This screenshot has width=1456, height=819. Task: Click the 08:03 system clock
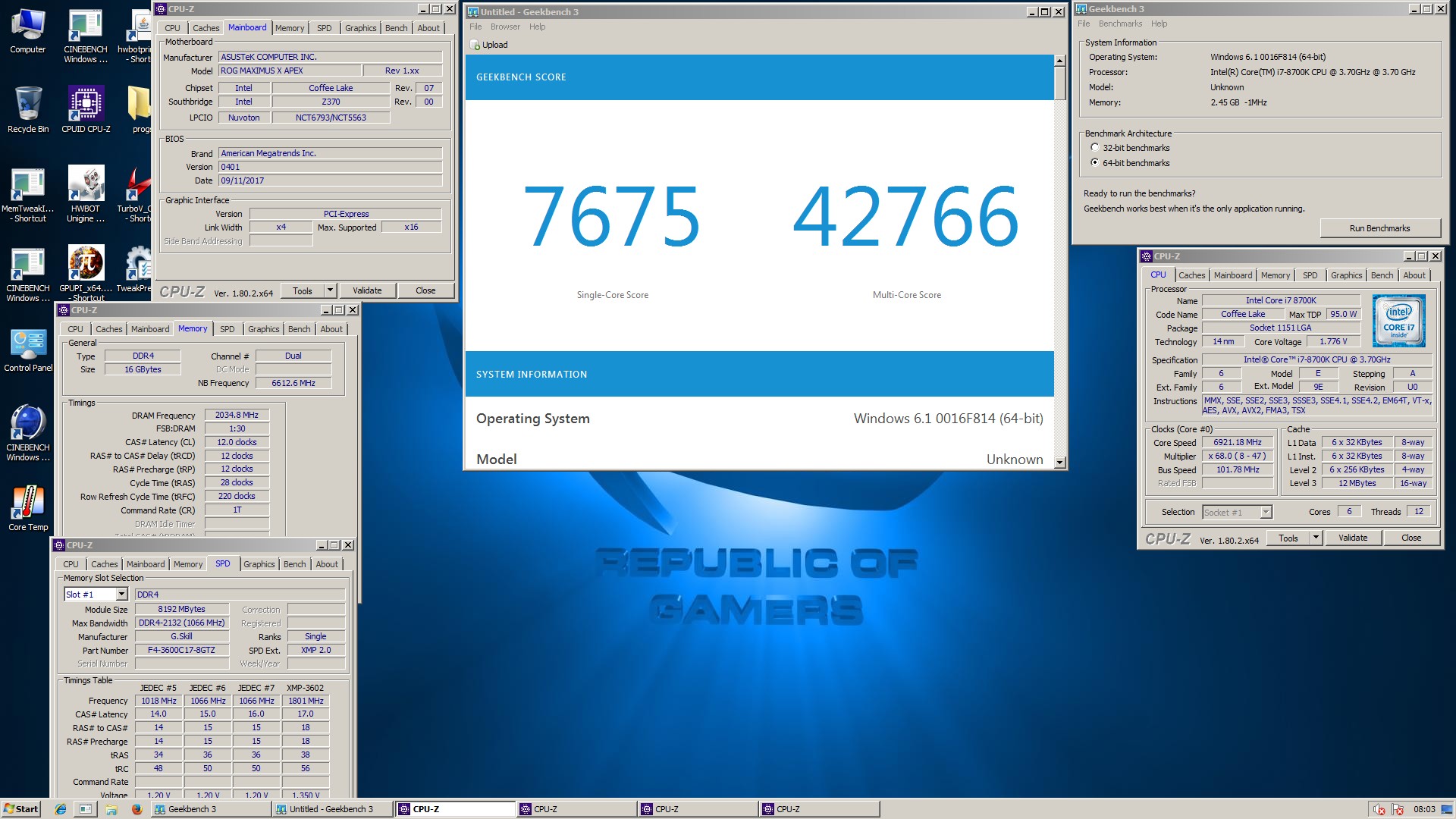point(1424,809)
